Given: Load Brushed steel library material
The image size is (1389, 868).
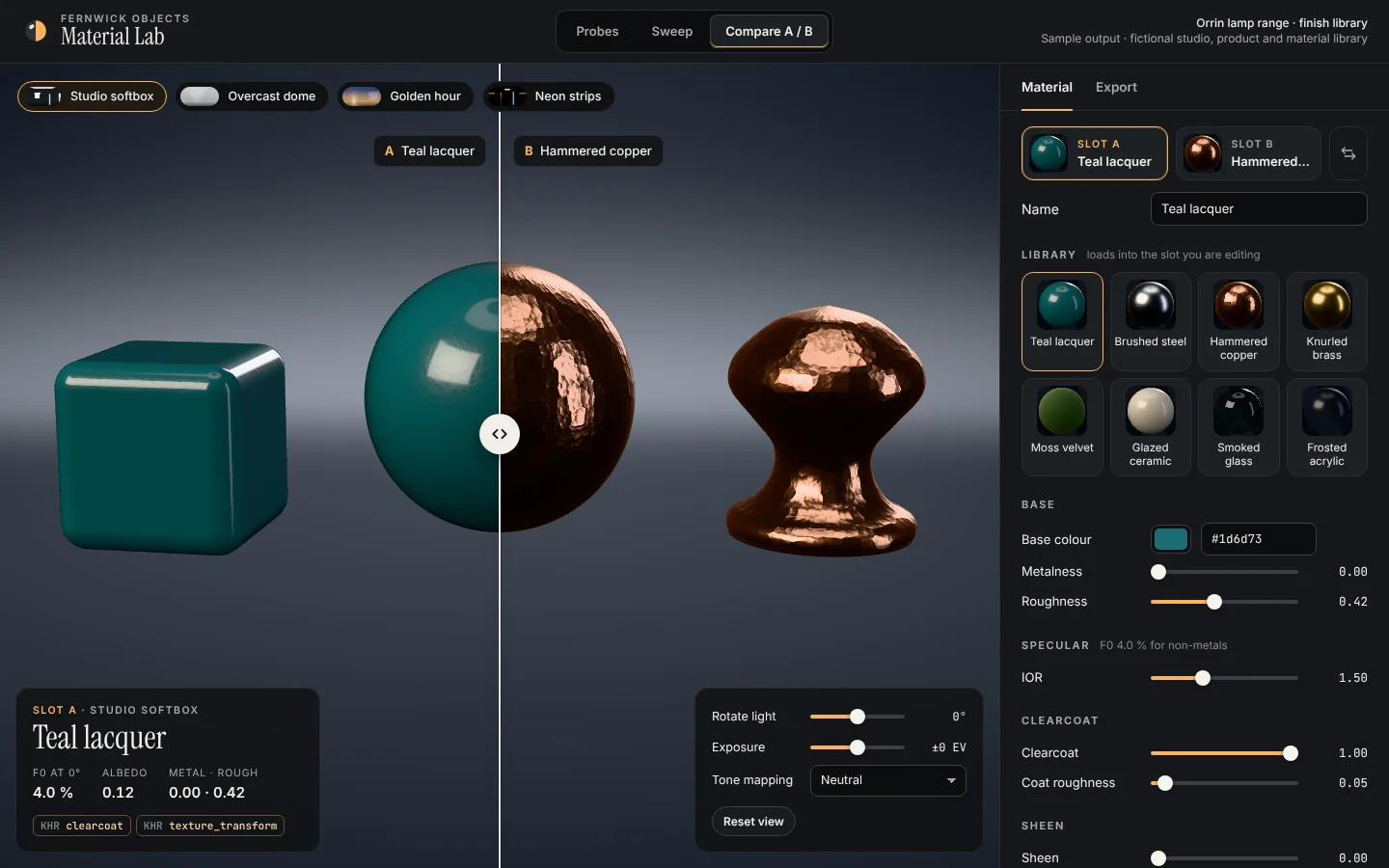Looking at the screenshot, I should (x=1151, y=321).
